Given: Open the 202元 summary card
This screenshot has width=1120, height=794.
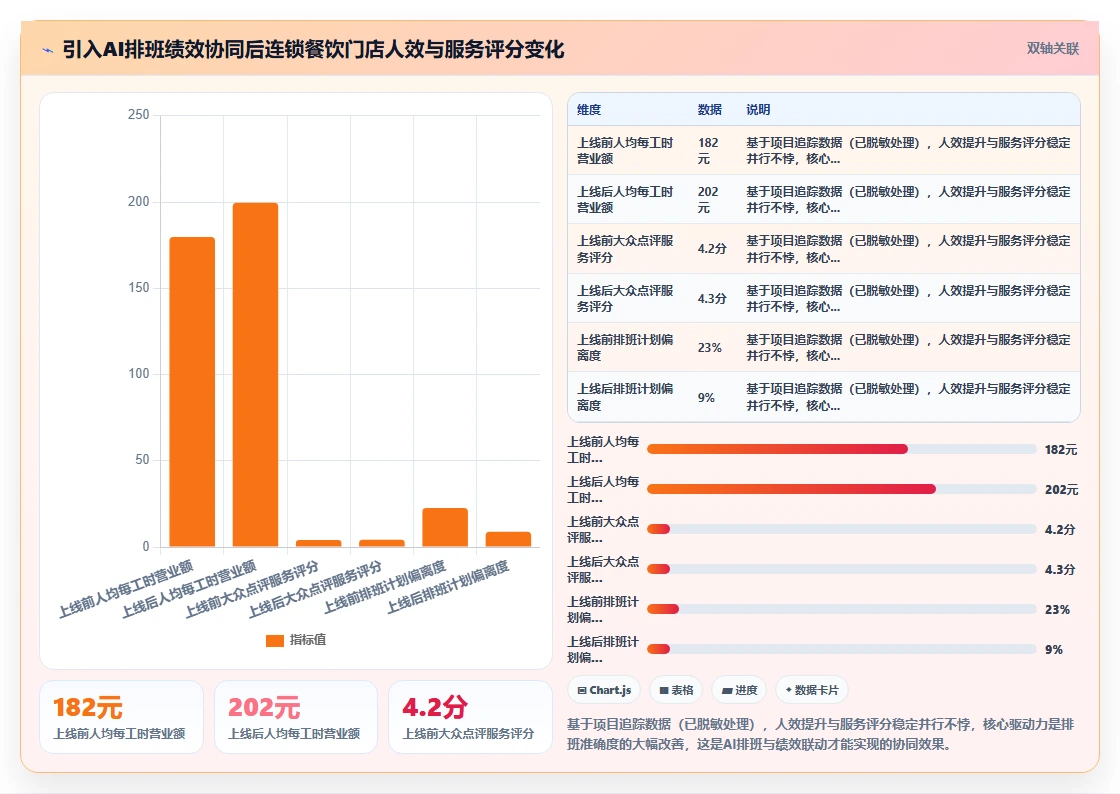Looking at the screenshot, I should (x=296, y=717).
